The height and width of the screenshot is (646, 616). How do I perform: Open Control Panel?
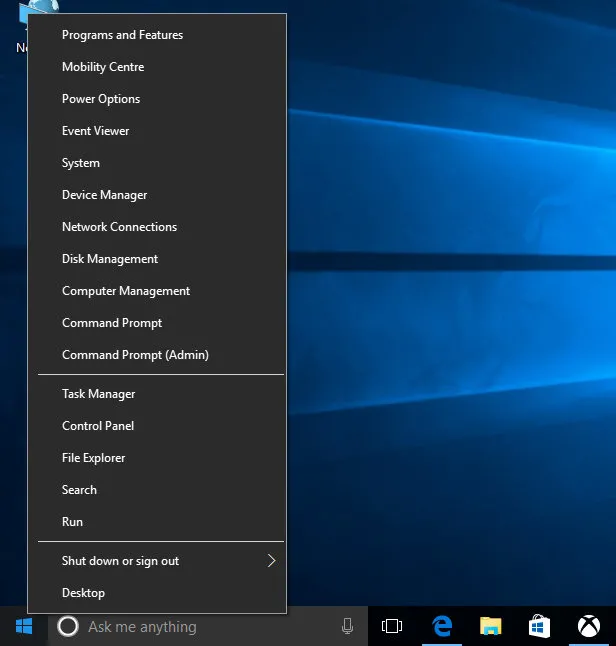click(x=98, y=426)
